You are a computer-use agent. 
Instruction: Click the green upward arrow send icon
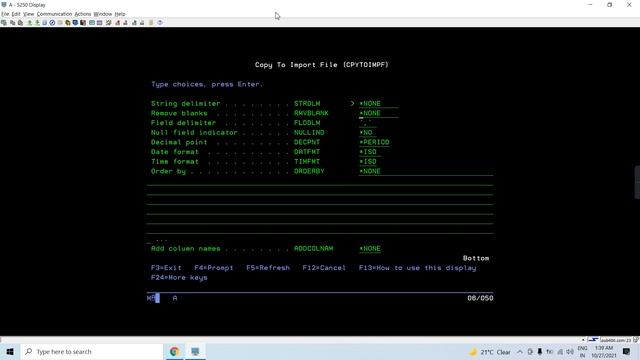[29, 23]
